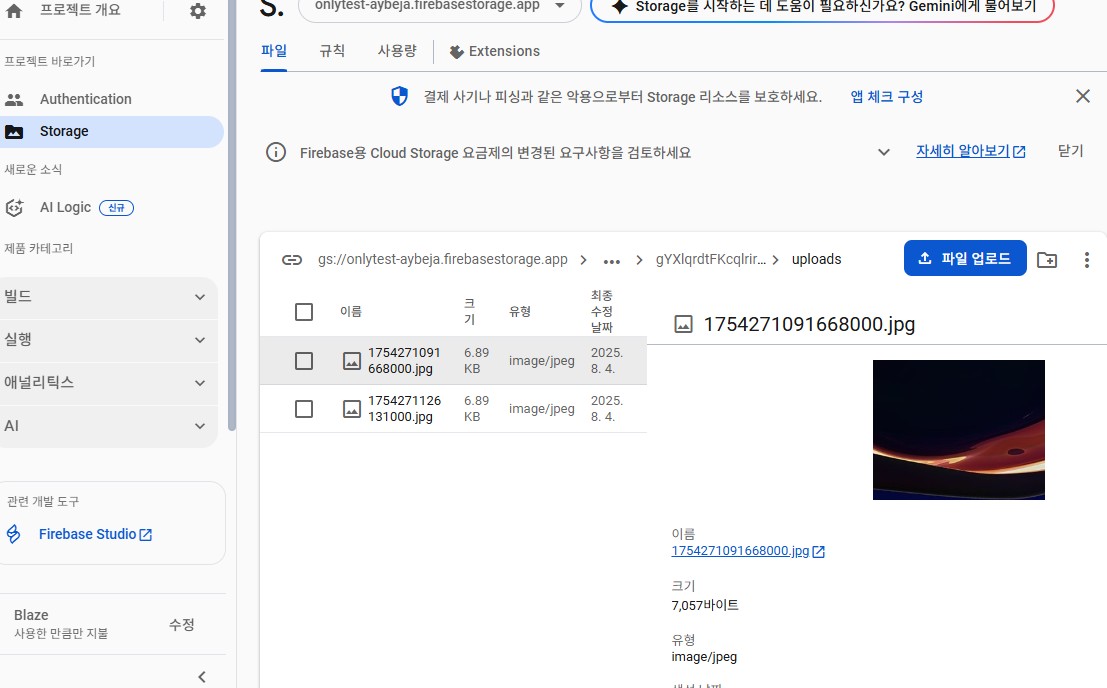
Task: Open project overview home icon
Action: click(14, 11)
